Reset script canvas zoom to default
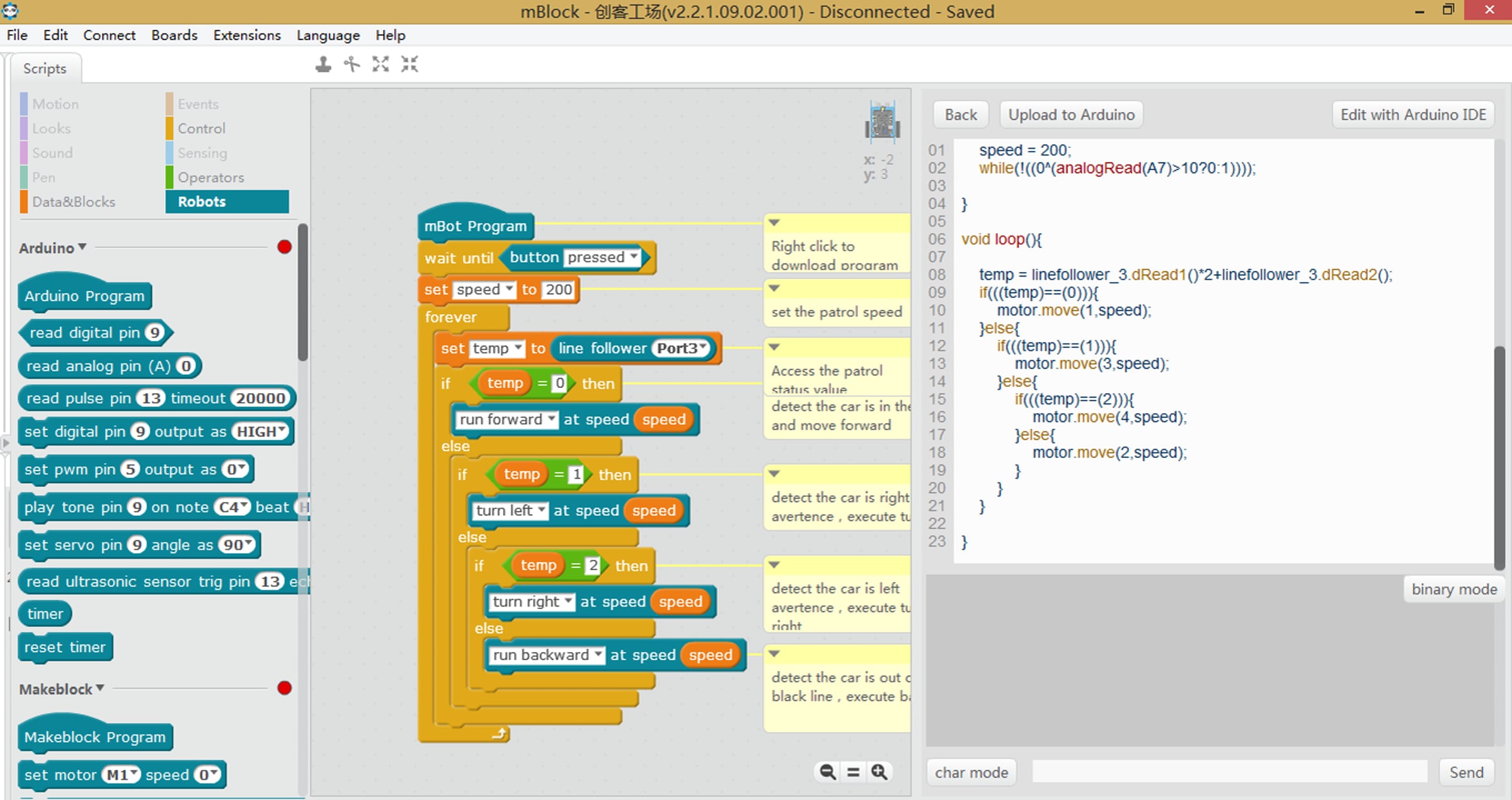 853,772
